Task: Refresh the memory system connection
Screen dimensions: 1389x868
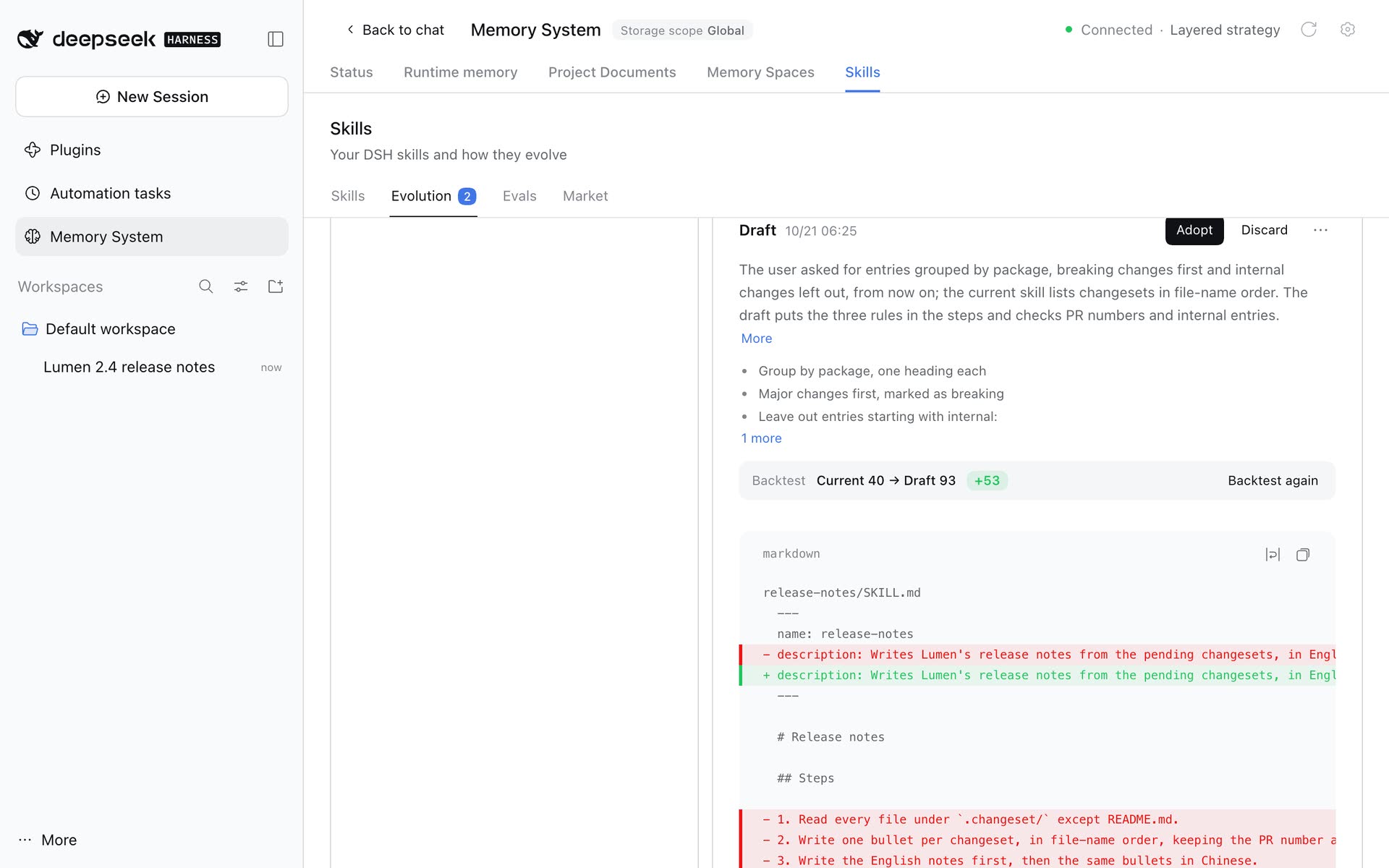Action: (1309, 30)
